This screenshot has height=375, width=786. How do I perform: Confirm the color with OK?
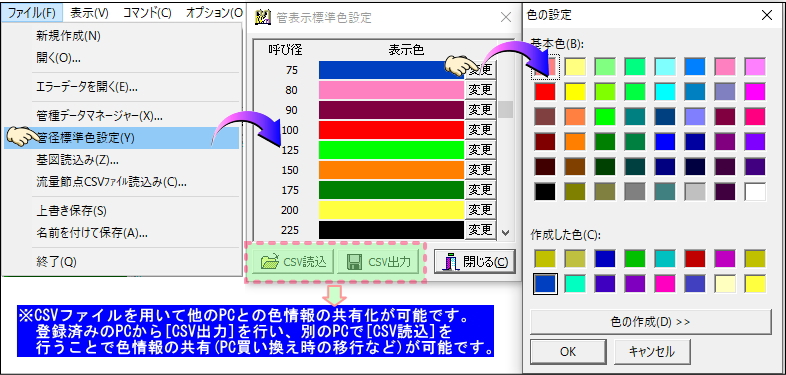coord(568,351)
